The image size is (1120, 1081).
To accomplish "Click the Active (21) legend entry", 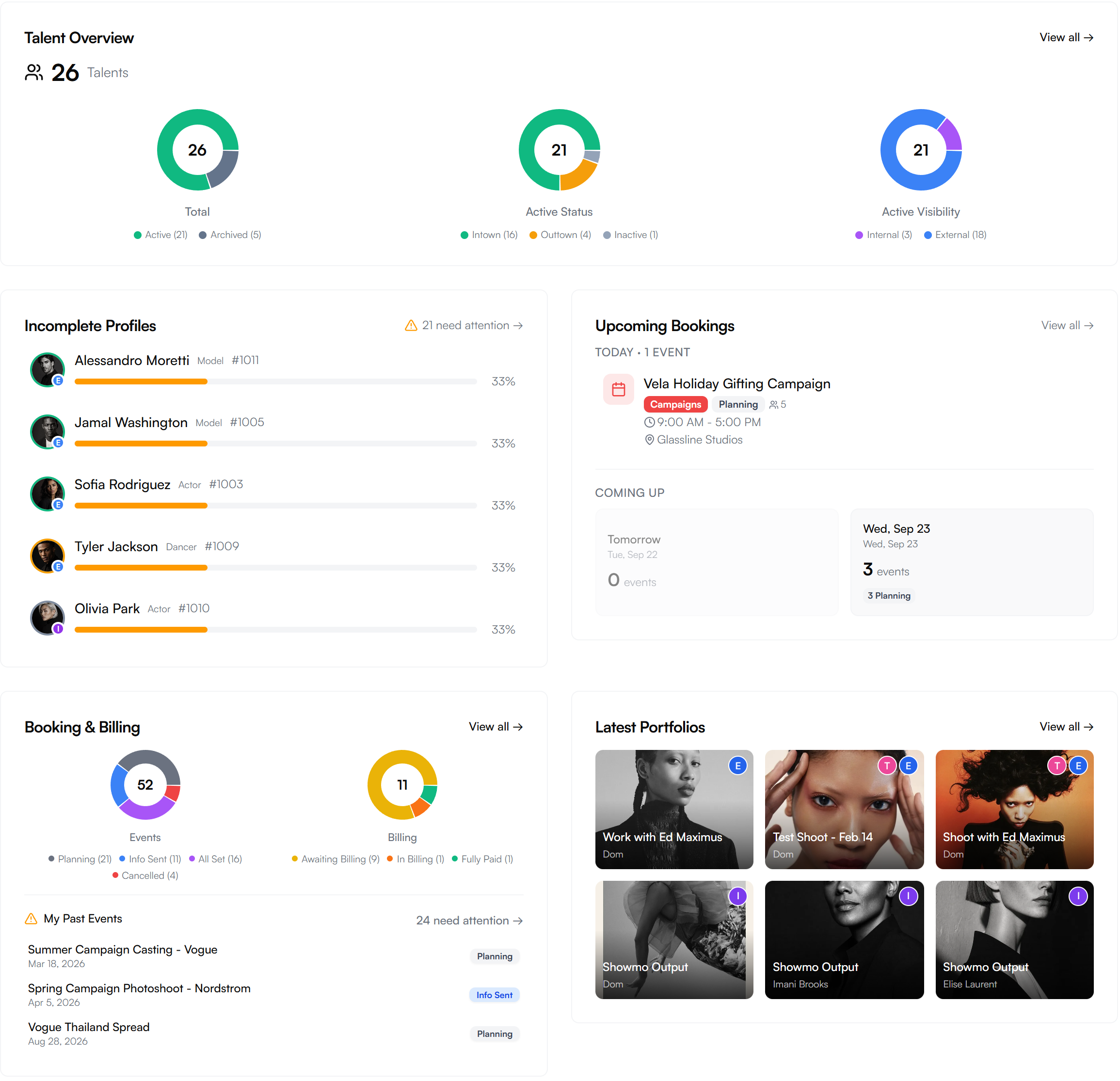I will (160, 235).
